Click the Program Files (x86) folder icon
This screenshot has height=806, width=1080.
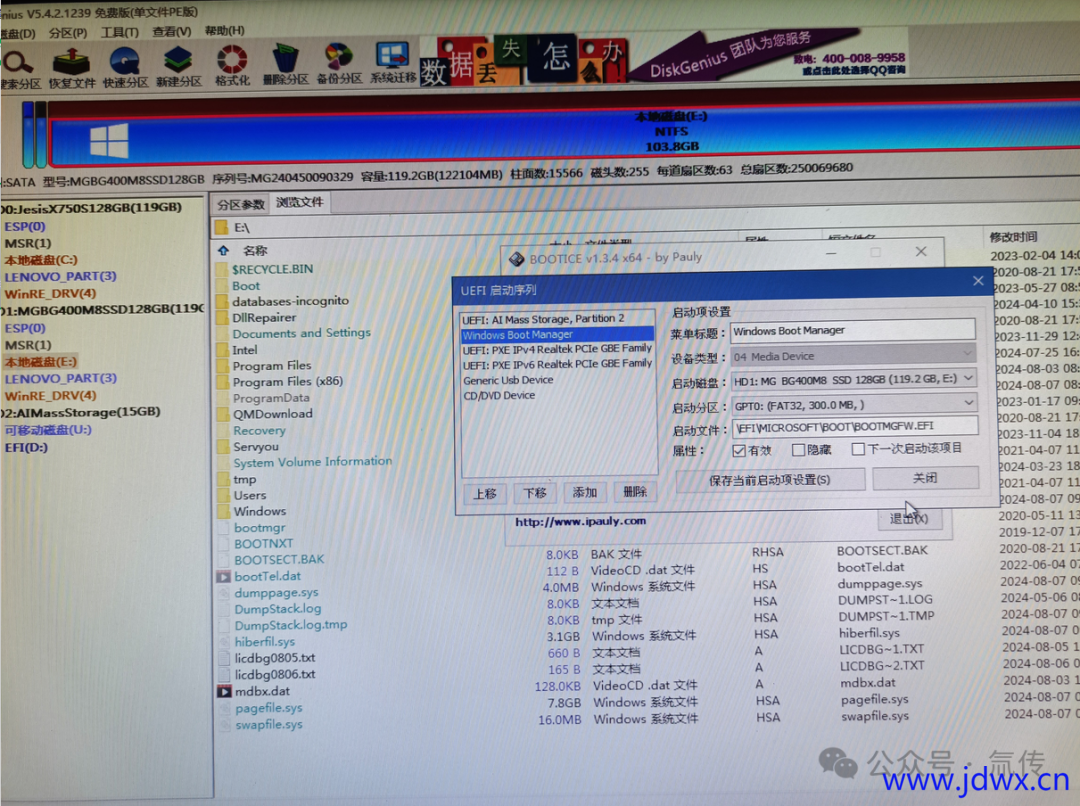coord(222,382)
